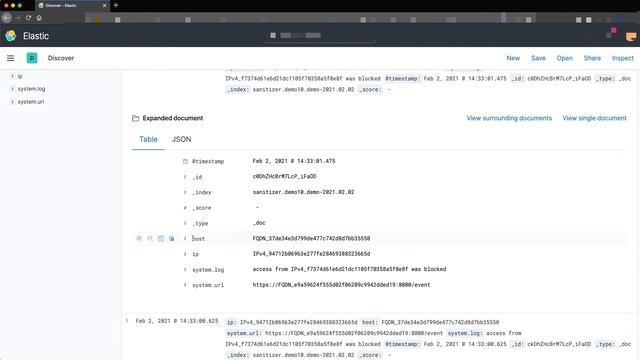This screenshot has width=640, height=360.
Task: Click the _index field name row
Action: tap(202, 192)
